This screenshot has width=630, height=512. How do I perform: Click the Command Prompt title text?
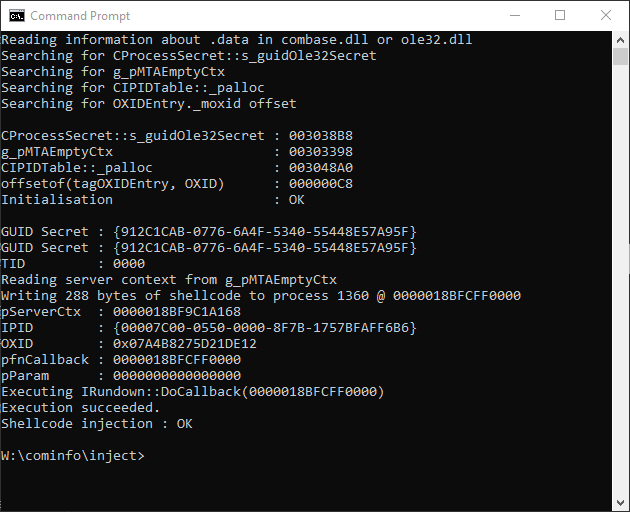[x=80, y=16]
